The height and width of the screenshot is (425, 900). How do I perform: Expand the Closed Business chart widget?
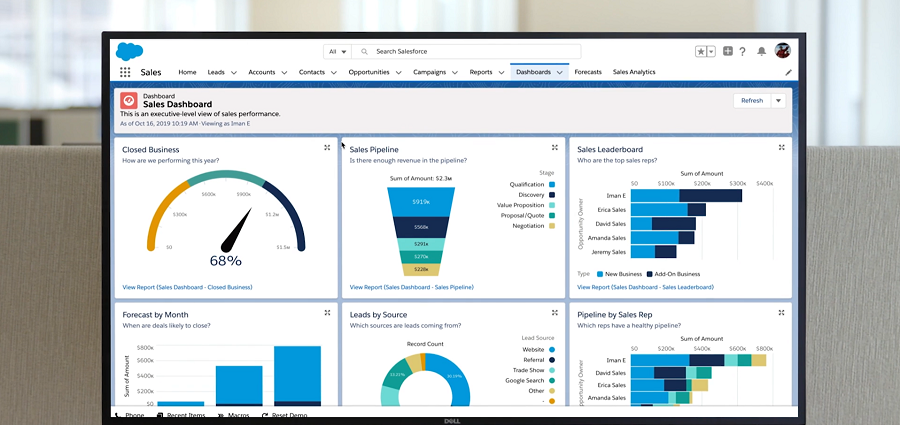327,148
